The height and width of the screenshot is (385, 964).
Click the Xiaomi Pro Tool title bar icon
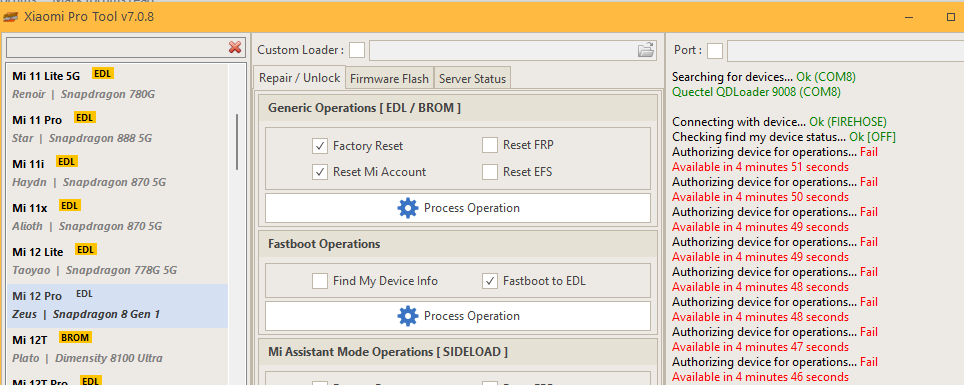(x=11, y=17)
